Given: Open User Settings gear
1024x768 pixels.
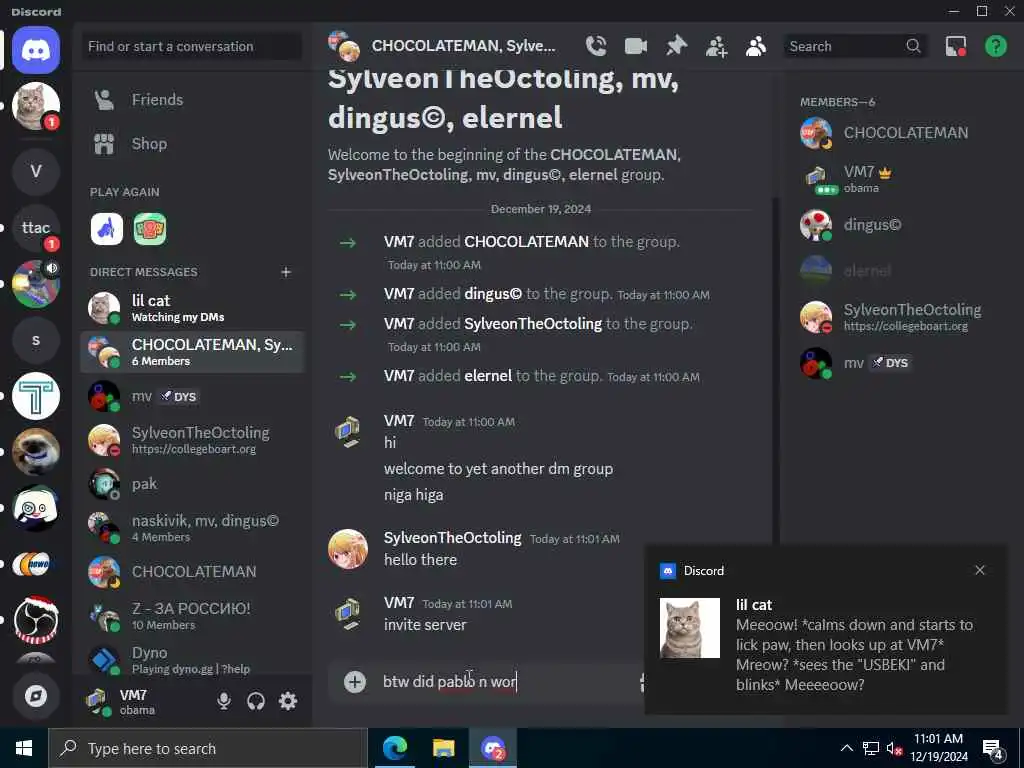Looking at the screenshot, I should coord(288,701).
